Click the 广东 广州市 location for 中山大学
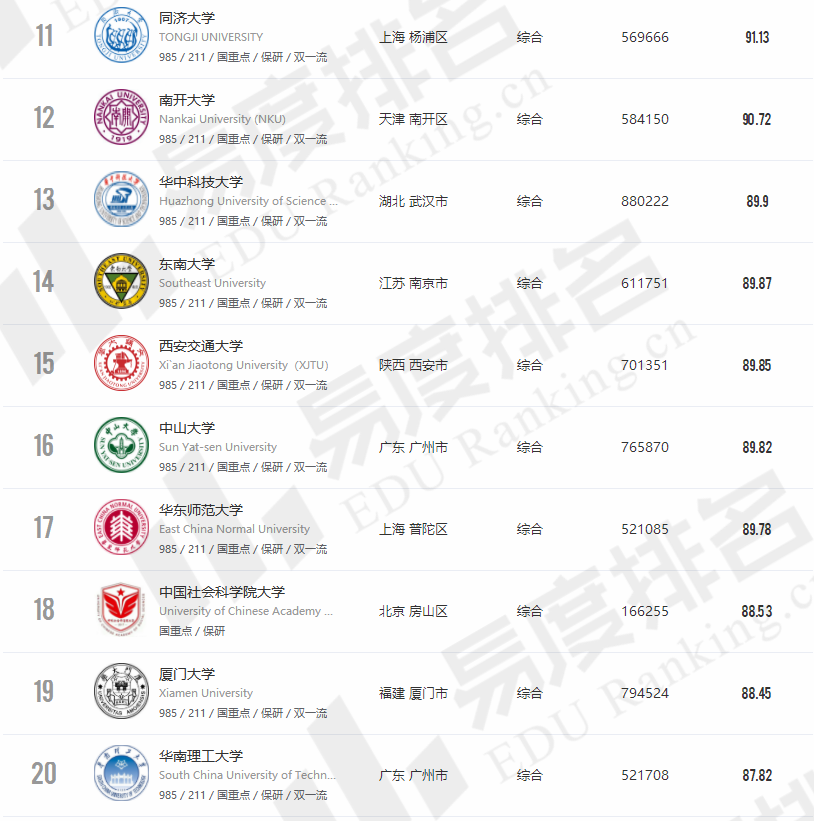The width and height of the screenshot is (814, 821). click(x=413, y=447)
